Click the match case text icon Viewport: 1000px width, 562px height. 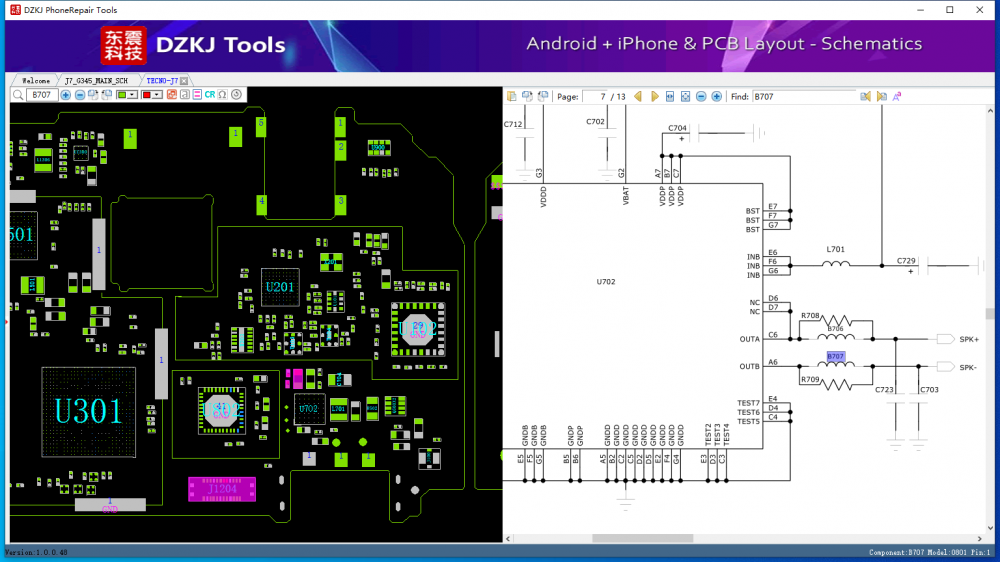click(897, 96)
